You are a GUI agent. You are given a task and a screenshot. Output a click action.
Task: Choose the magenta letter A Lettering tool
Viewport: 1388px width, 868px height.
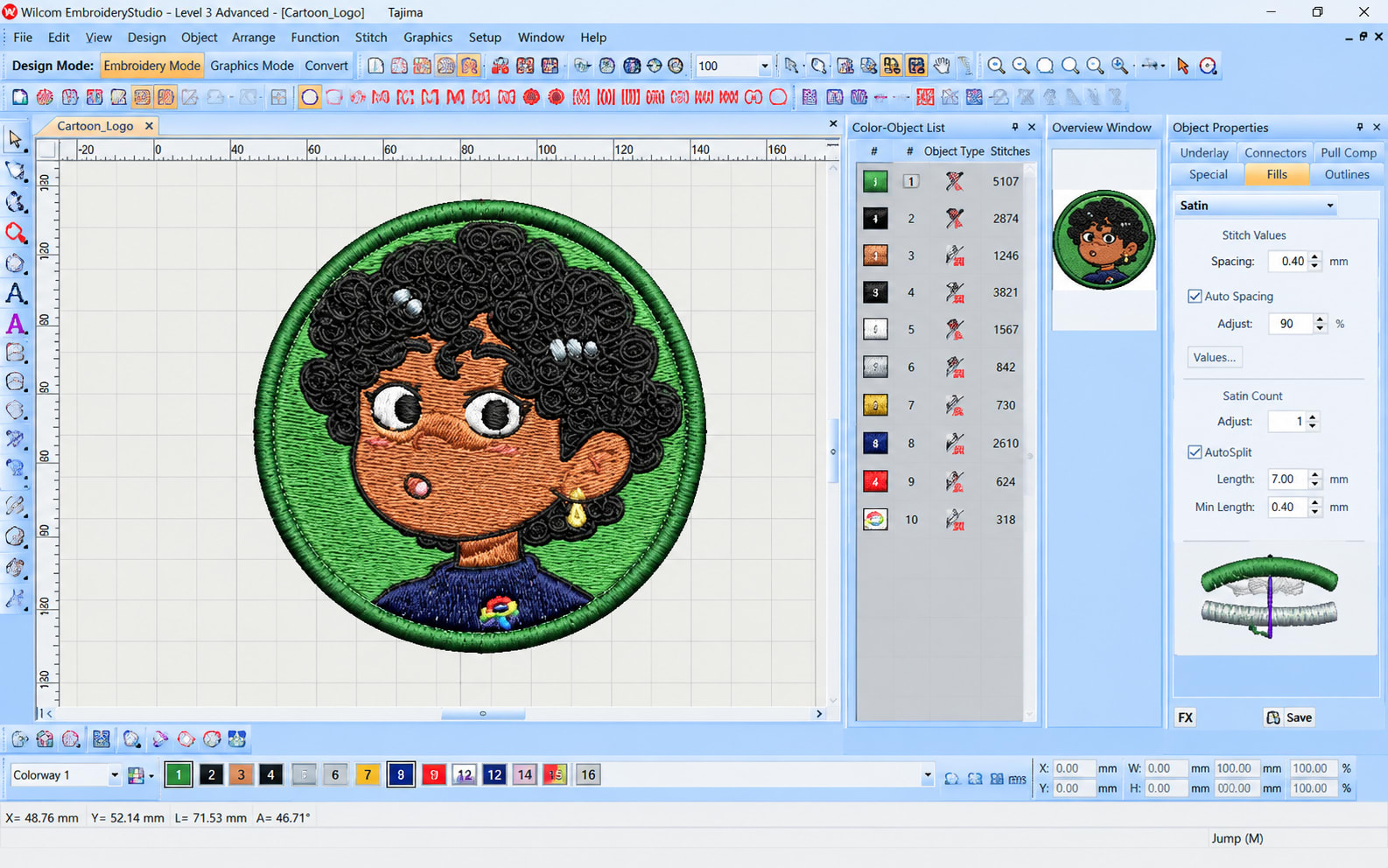point(15,324)
